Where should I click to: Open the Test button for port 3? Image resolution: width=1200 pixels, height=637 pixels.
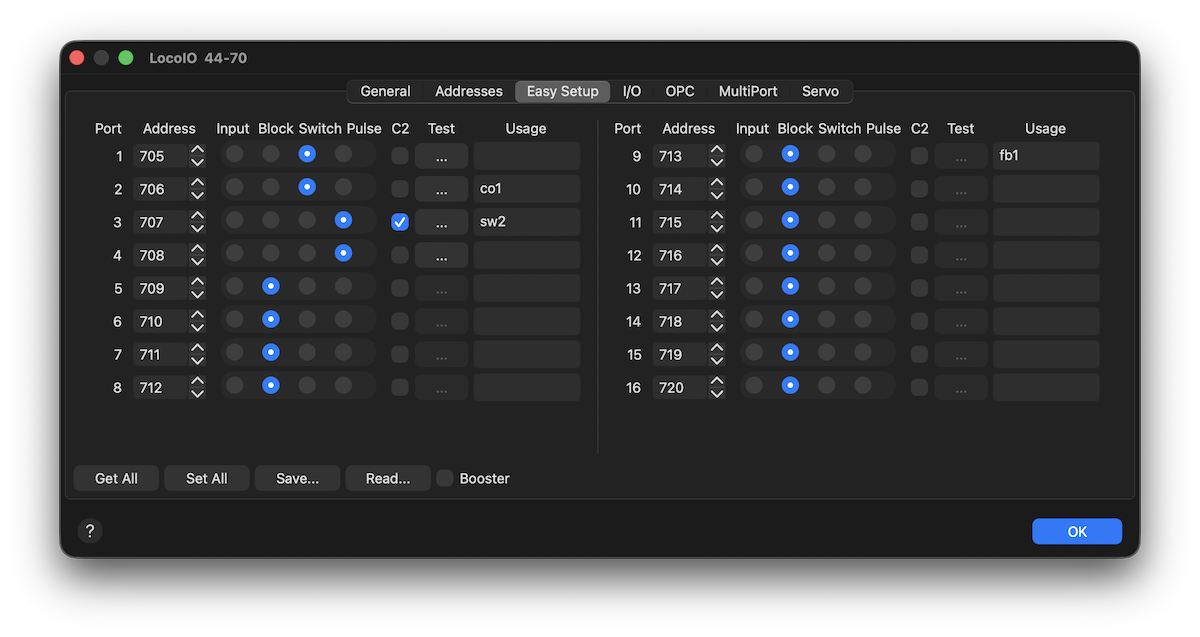[441, 222]
